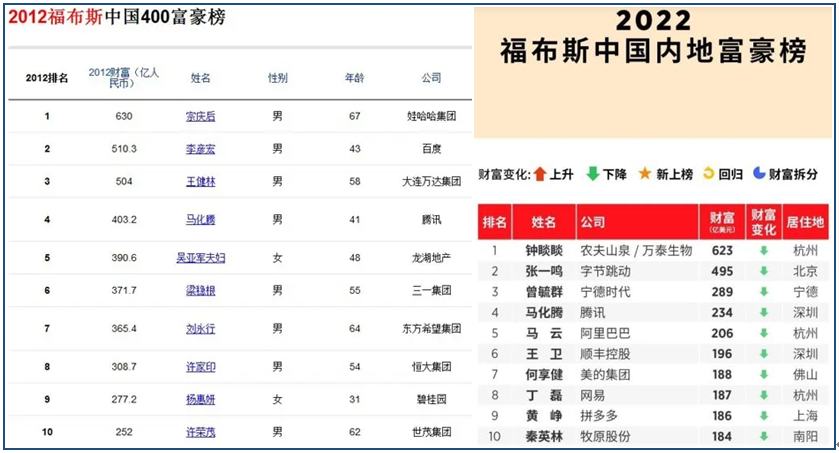Image resolution: width=839 pixels, height=453 pixels.
Task: Click the 2012排名 column header
Action: pyautogui.click(x=47, y=78)
